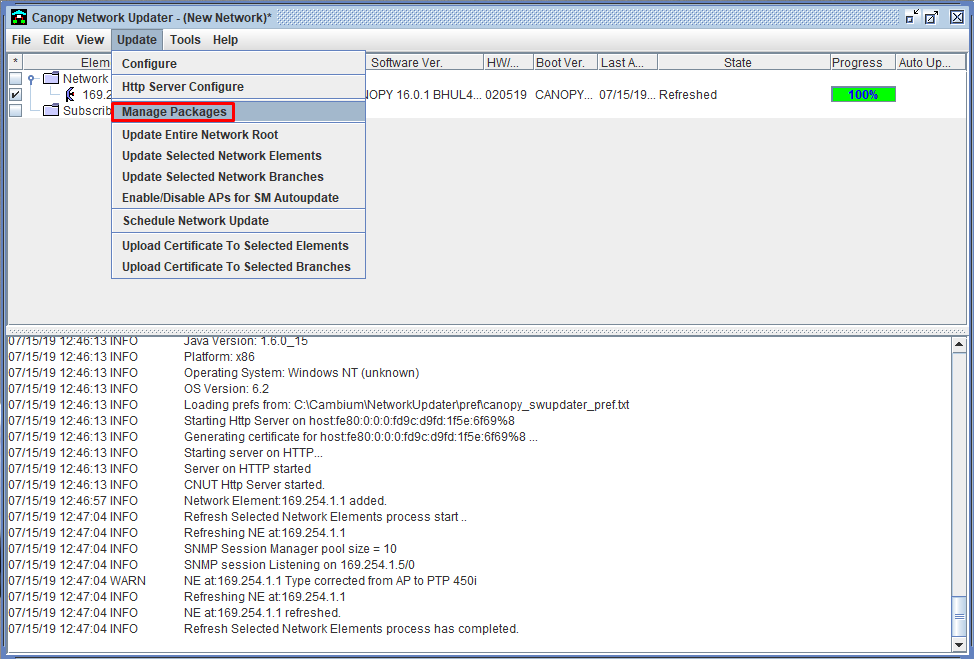Open the File menu
Viewport: 974px width, 659px height.
[x=21, y=40]
